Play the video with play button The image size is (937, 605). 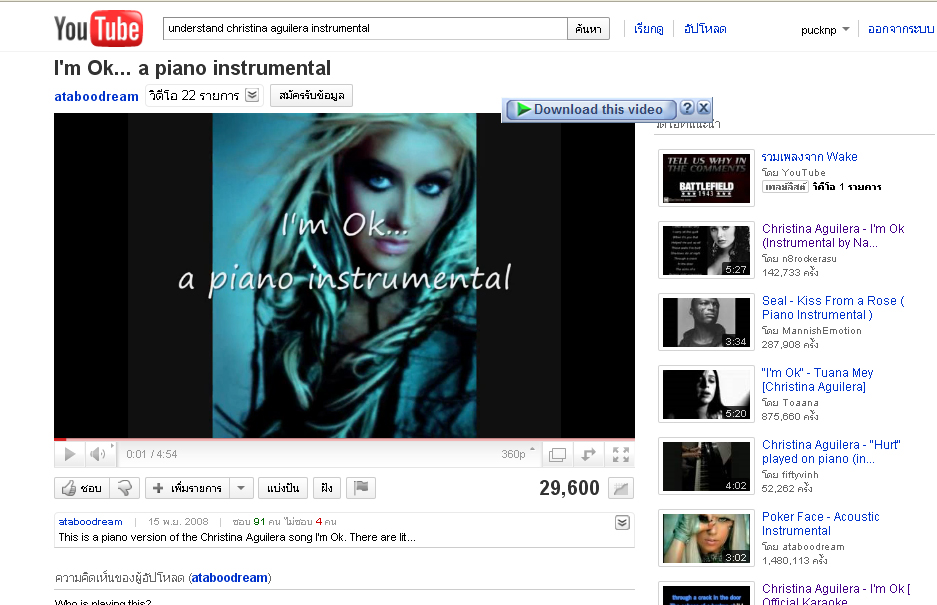coord(69,454)
